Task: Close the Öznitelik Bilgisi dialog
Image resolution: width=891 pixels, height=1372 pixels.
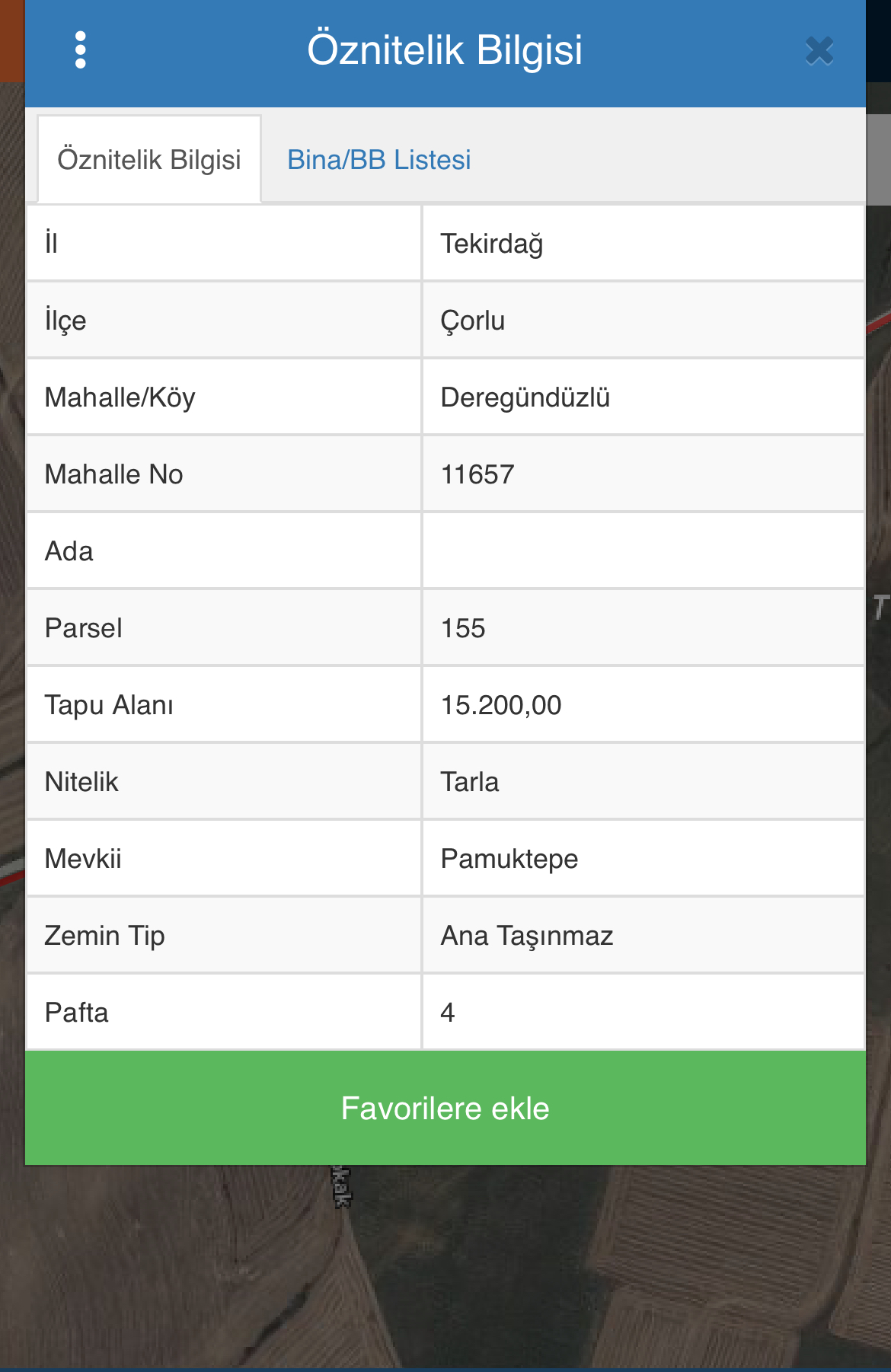Action: coord(819,51)
